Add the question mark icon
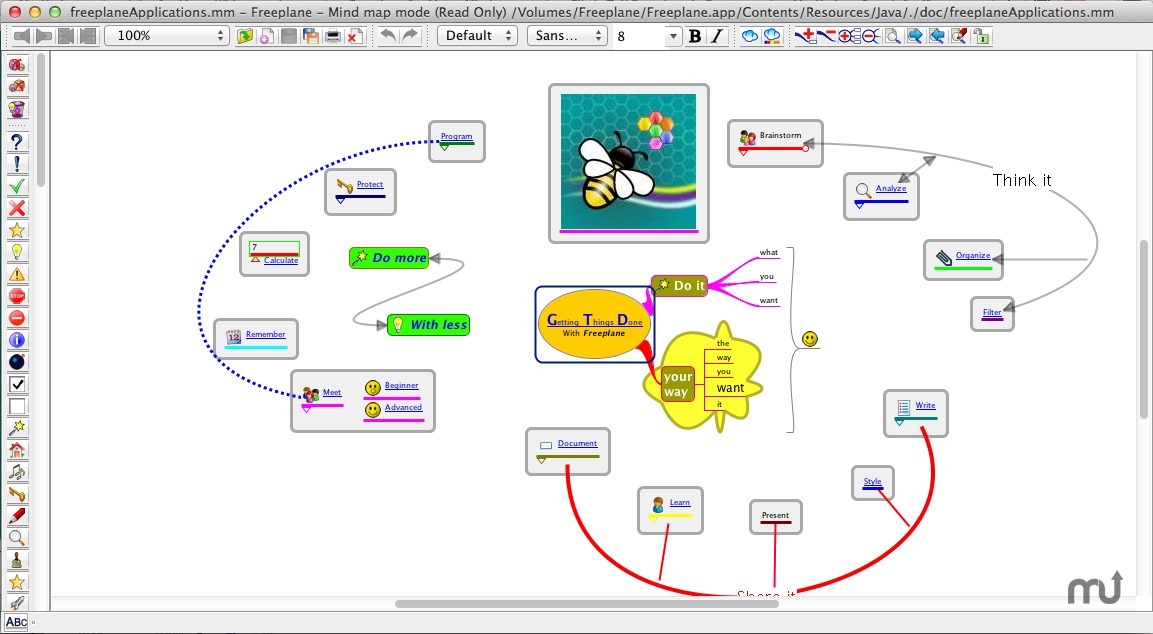This screenshot has height=634, width=1153. (x=17, y=142)
